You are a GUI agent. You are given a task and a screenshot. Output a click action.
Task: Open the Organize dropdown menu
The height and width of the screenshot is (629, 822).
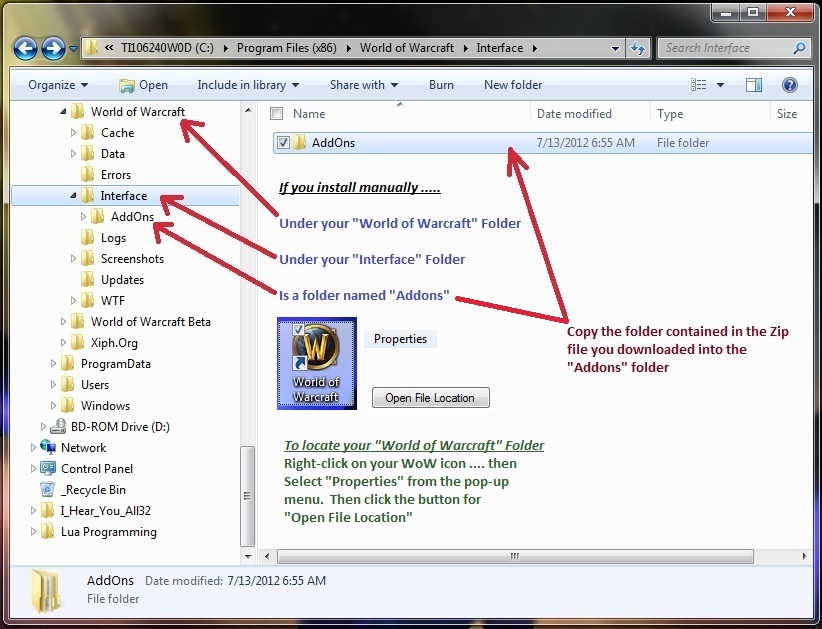click(x=57, y=85)
